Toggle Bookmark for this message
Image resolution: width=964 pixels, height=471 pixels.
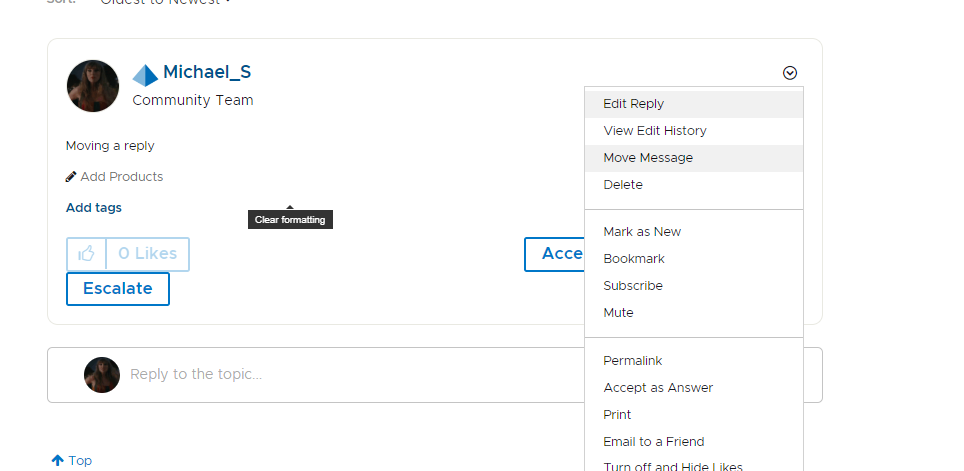634,259
